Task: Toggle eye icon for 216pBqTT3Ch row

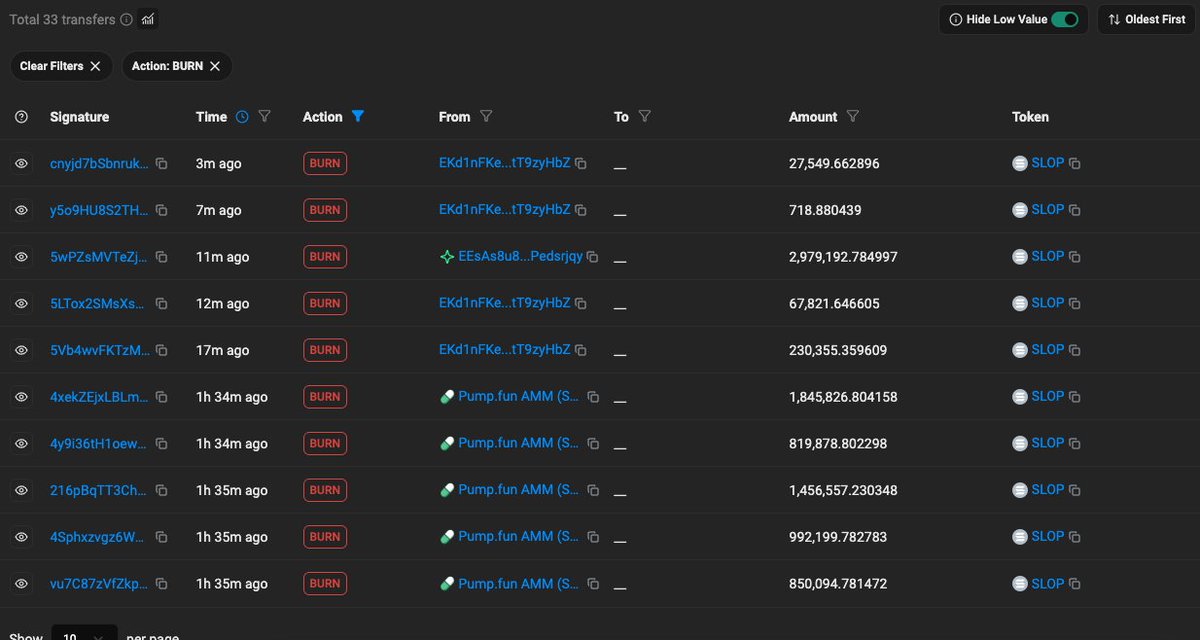Action: (21, 490)
